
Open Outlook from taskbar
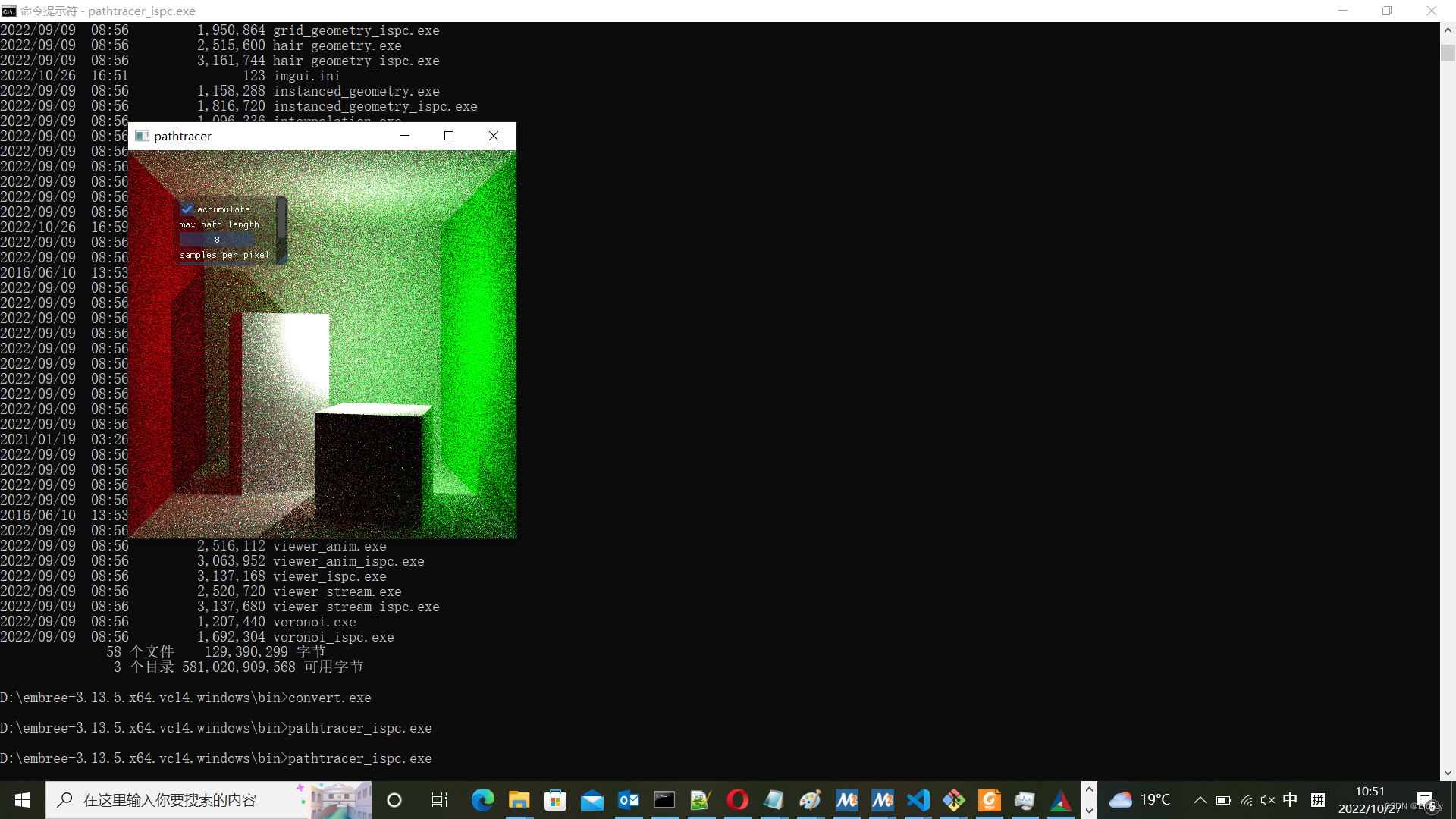(x=628, y=800)
